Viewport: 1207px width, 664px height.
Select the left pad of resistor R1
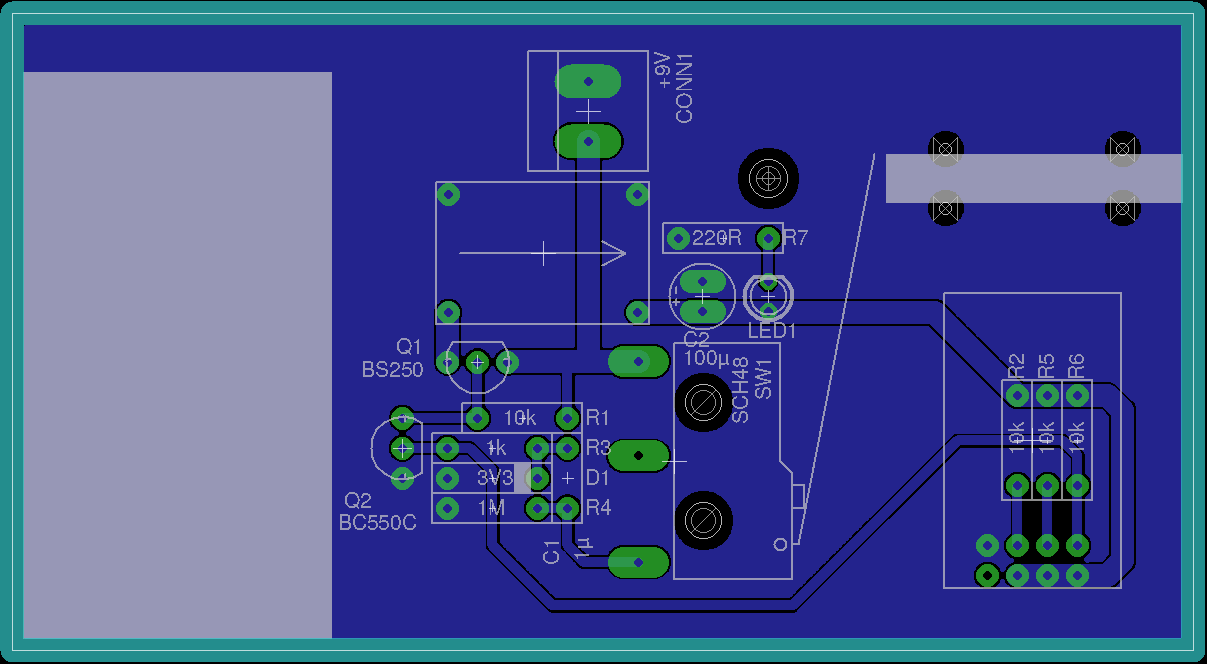point(478,417)
